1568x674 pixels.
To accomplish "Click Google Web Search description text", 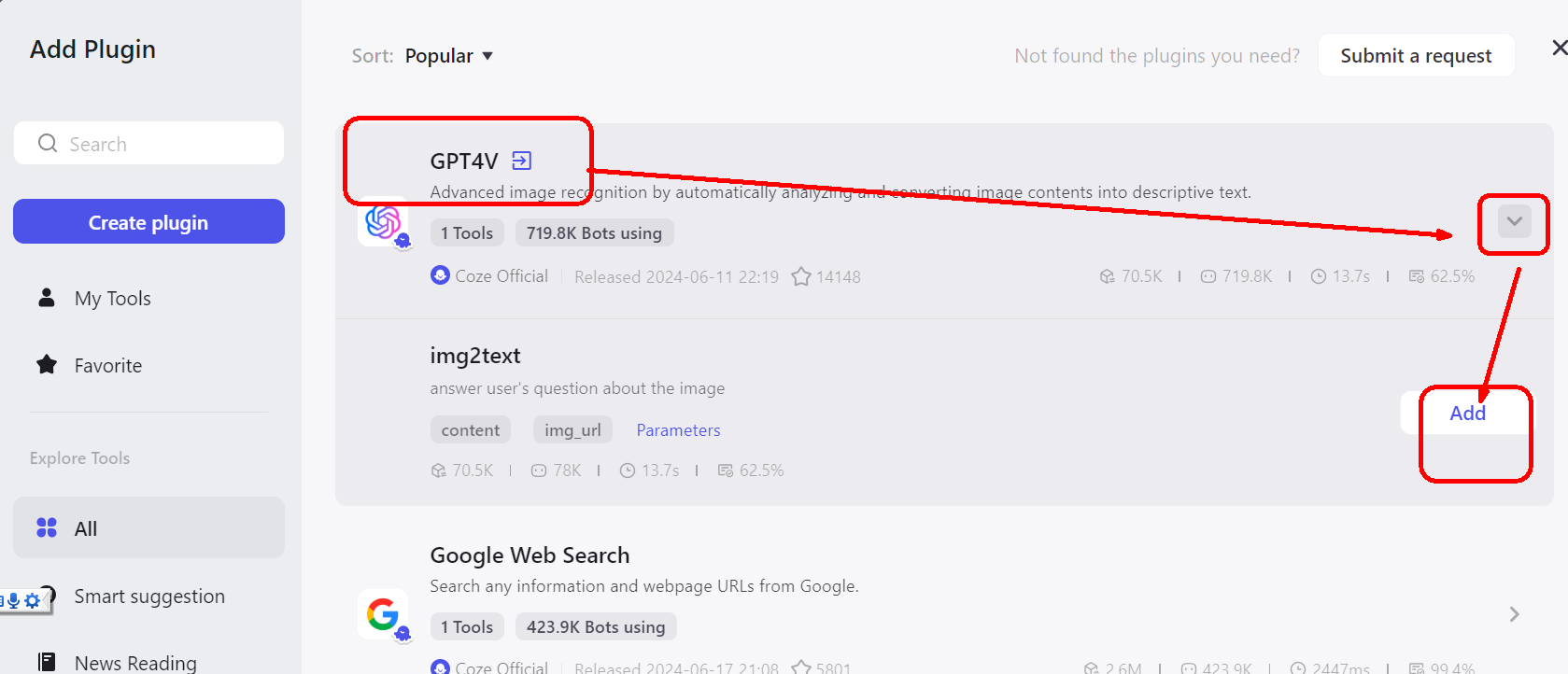I will click(644, 586).
